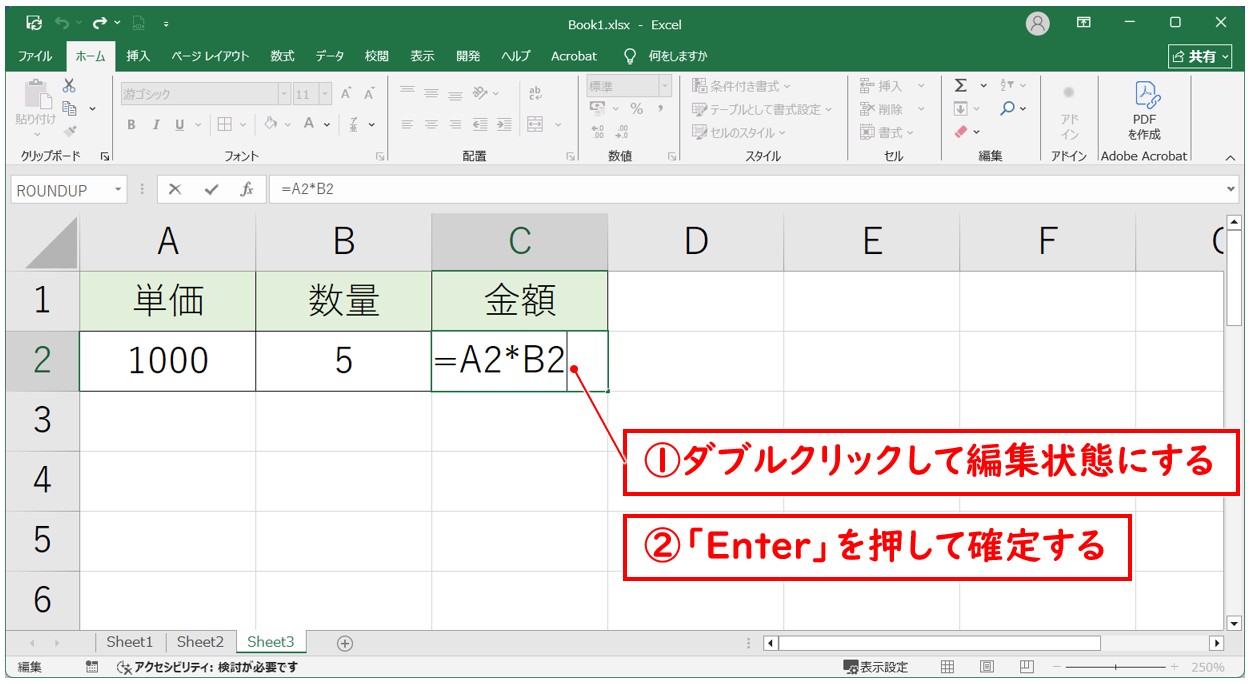Viewport: 1251px width, 684px height.
Task: Click the Decrease Indent icon
Action: (x=480, y=125)
